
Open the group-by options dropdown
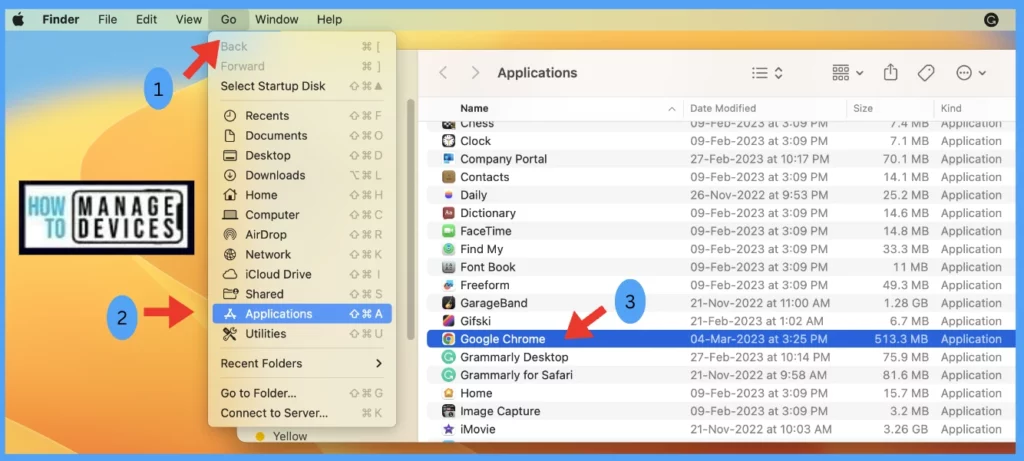pyautogui.click(x=848, y=72)
